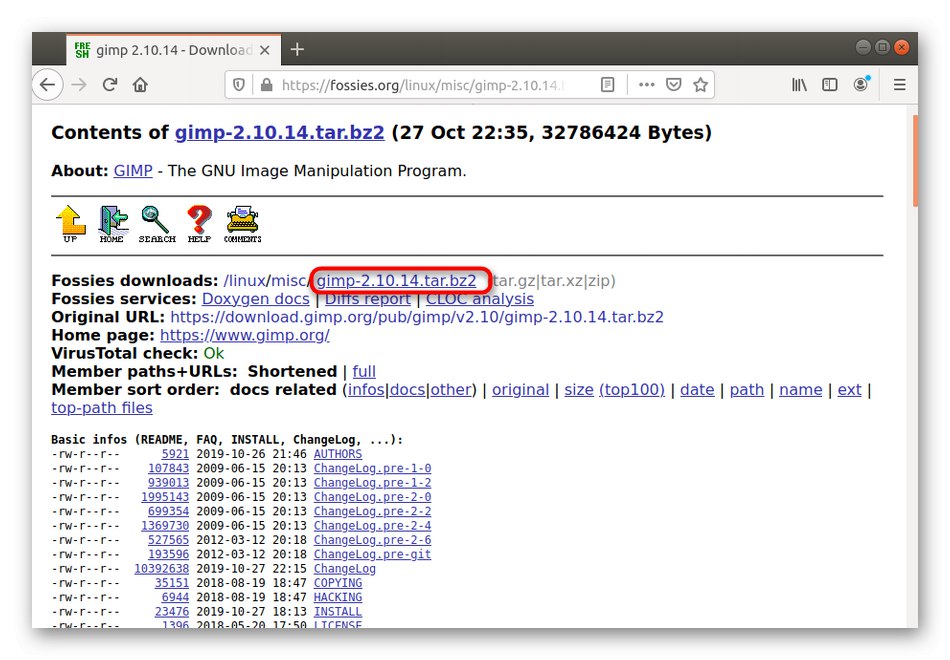Screen dimensions: 950x660
Task: Enter reader view mode
Action: [x=607, y=85]
